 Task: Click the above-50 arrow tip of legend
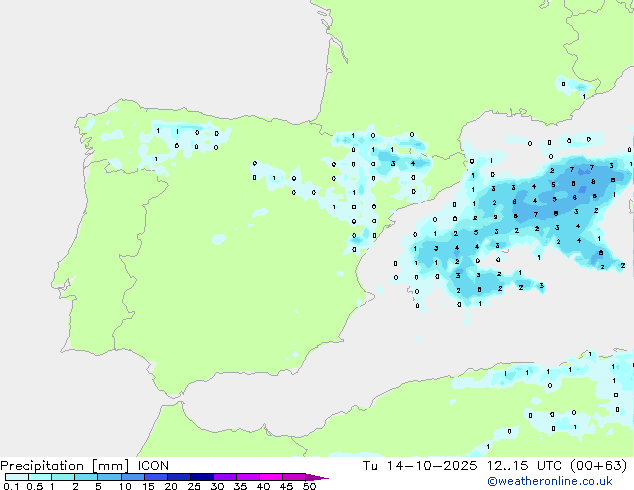[317, 477]
